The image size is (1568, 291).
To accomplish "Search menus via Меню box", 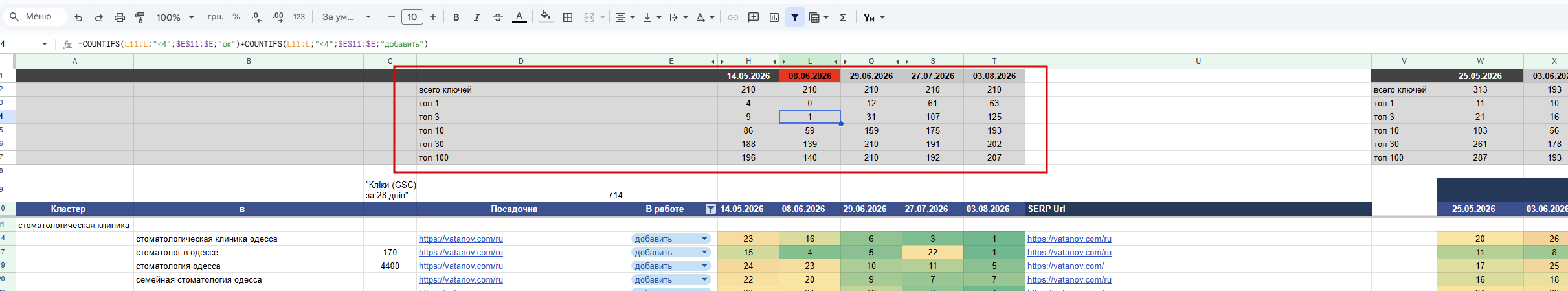I will point(34,16).
